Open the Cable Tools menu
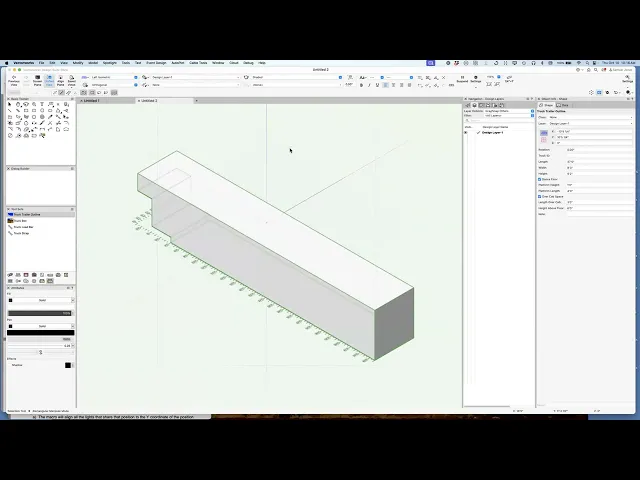640x480 pixels. (x=198, y=63)
